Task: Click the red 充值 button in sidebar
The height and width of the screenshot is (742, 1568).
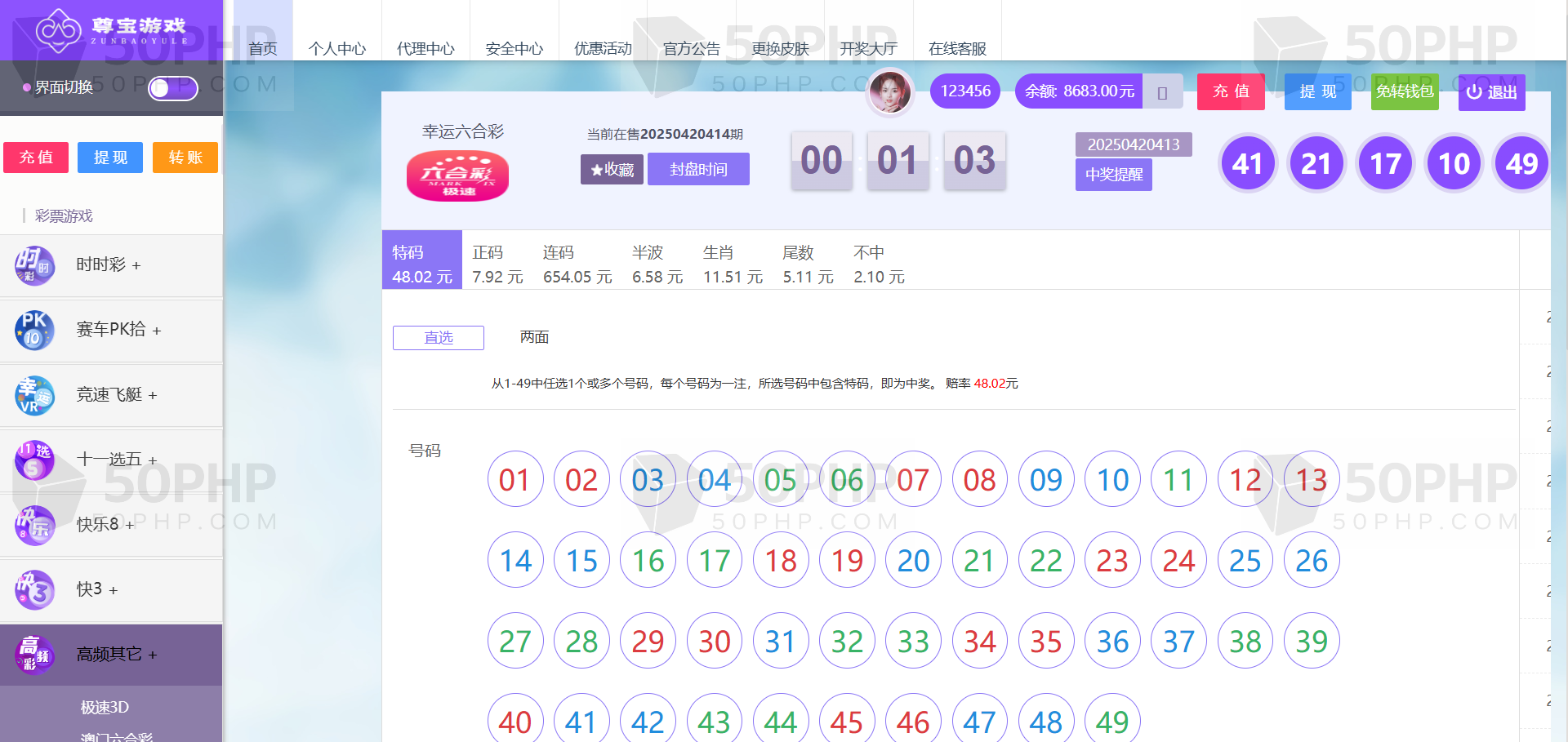Action: click(36, 158)
